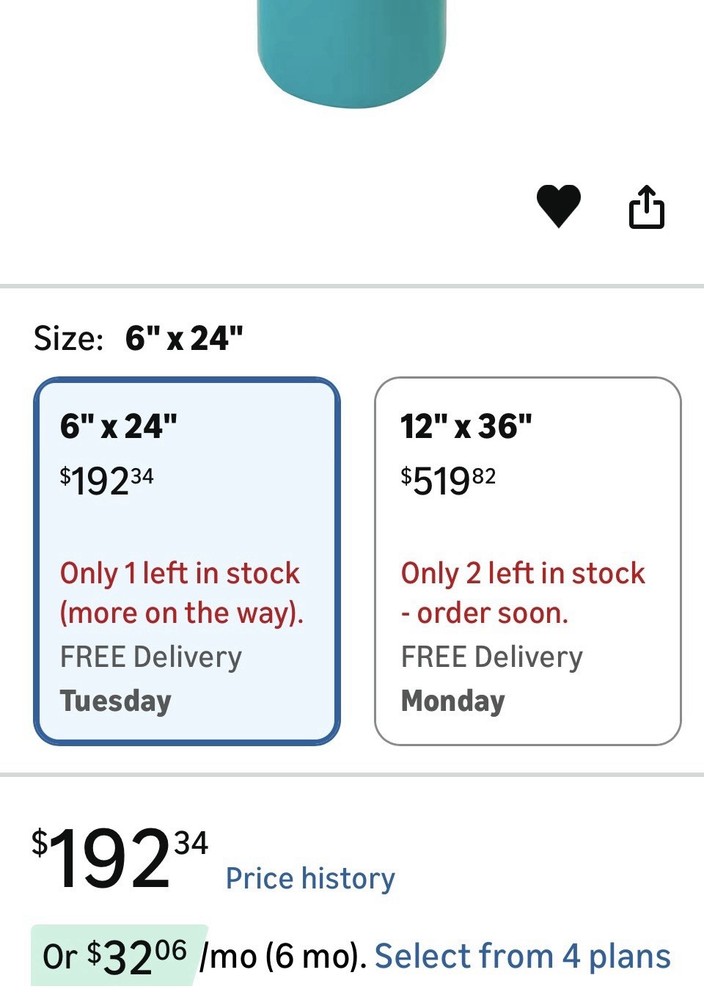This screenshot has height=1000, width=704.
Task: Click the large $192.34 main price
Action: (x=119, y=858)
